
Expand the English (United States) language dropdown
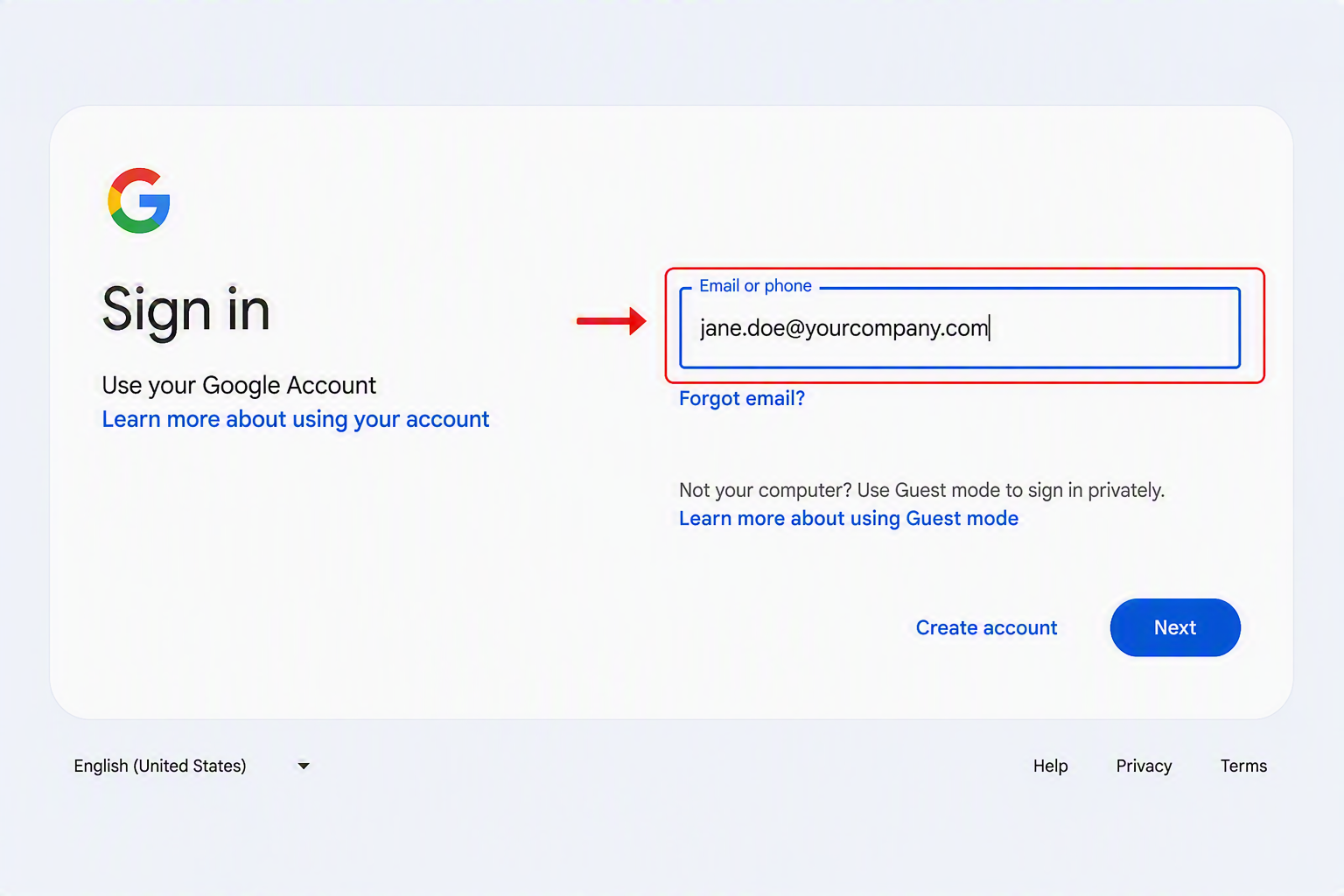tap(192, 766)
